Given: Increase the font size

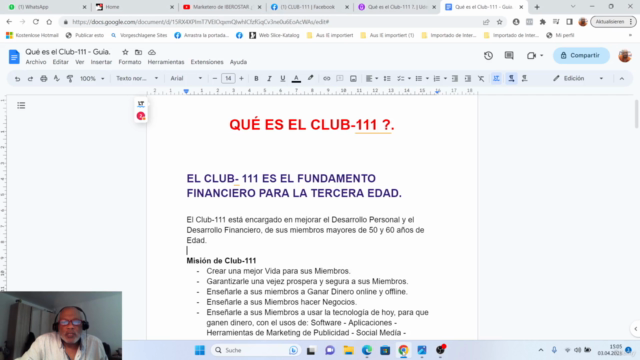Looking at the screenshot, I should (x=241, y=78).
